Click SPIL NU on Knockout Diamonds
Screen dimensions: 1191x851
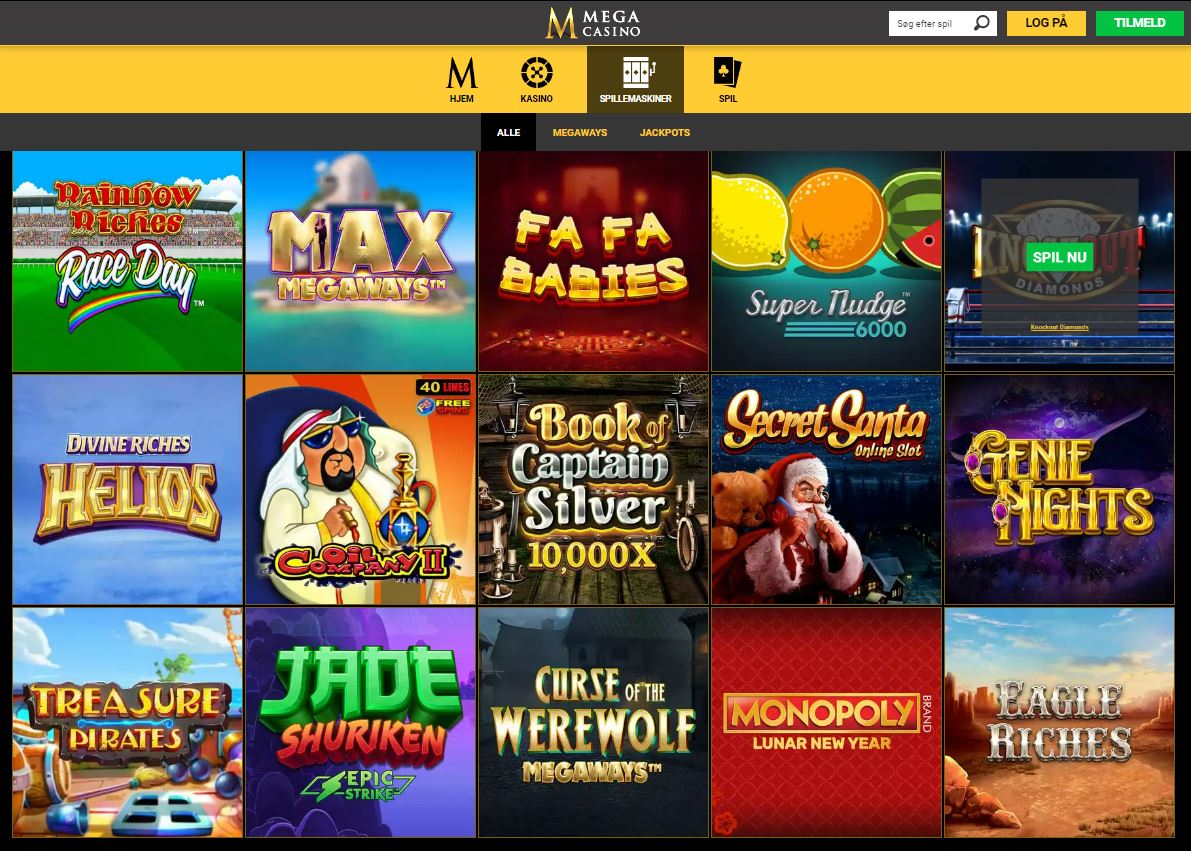tap(1059, 257)
